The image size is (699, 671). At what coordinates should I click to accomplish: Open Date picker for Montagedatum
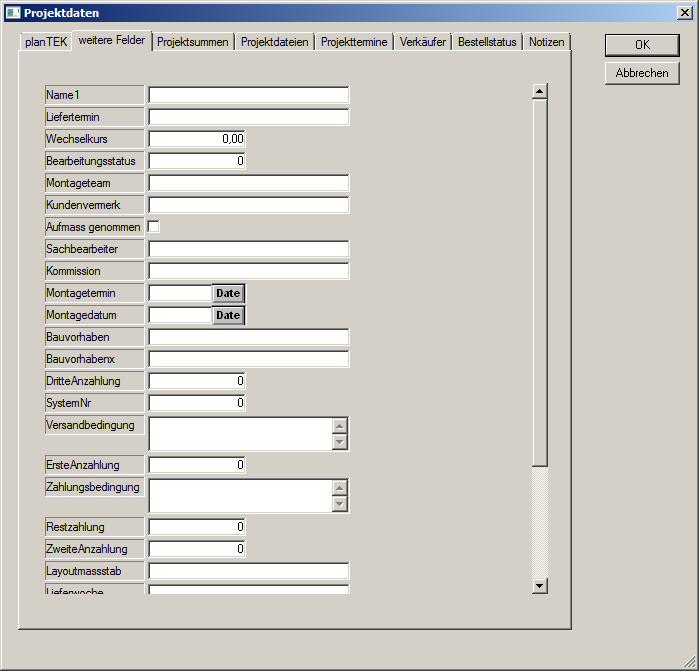pos(228,315)
